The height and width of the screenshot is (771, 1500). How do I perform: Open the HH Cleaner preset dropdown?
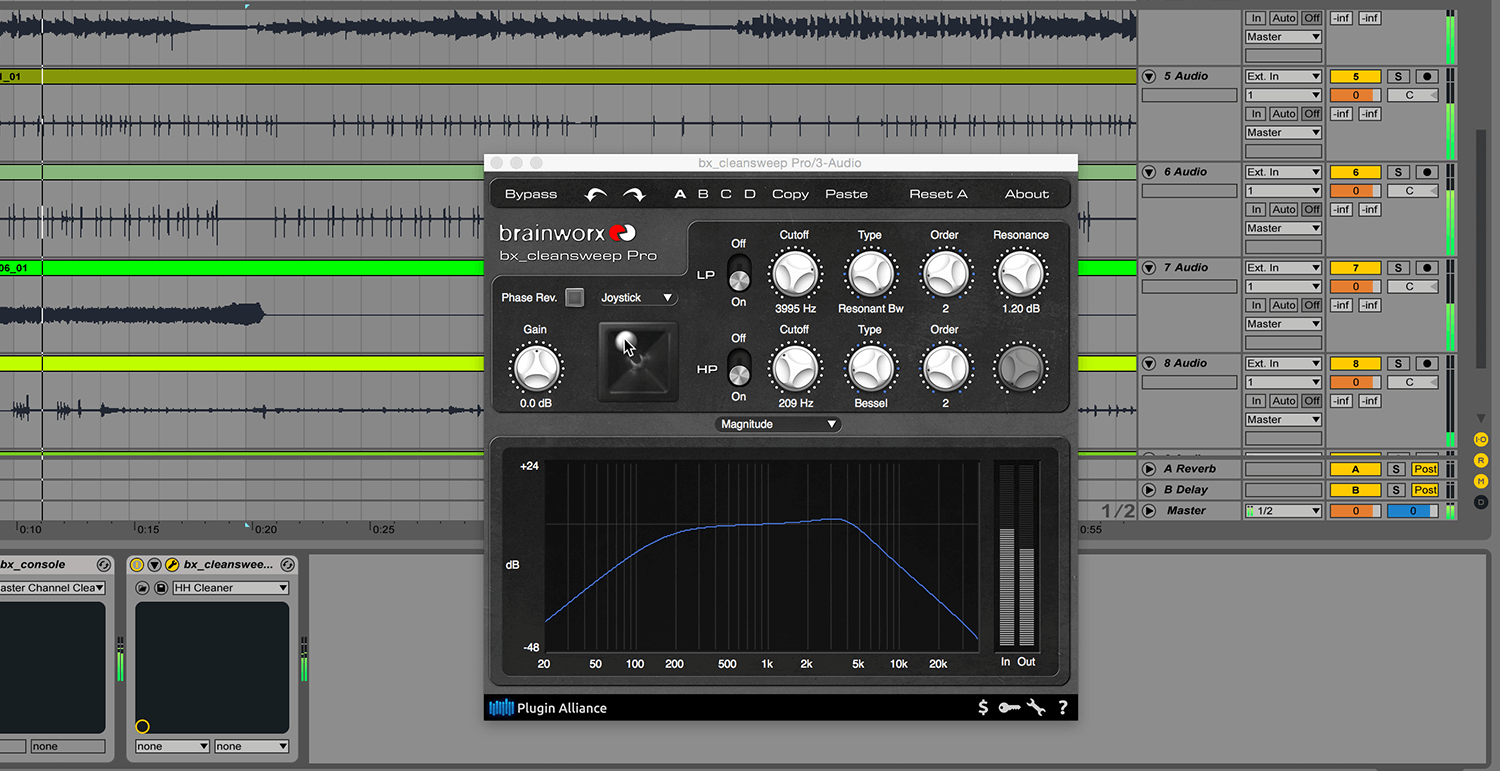point(231,588)
